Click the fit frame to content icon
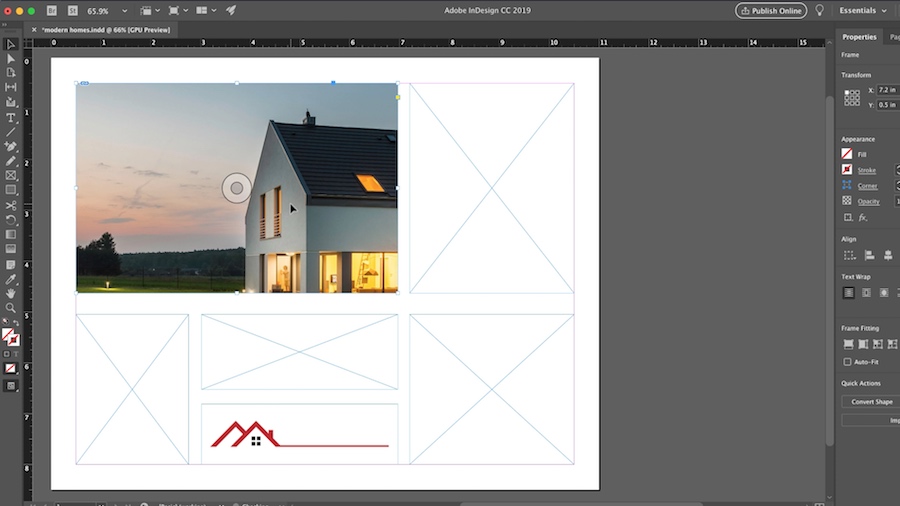 [893, 344]
